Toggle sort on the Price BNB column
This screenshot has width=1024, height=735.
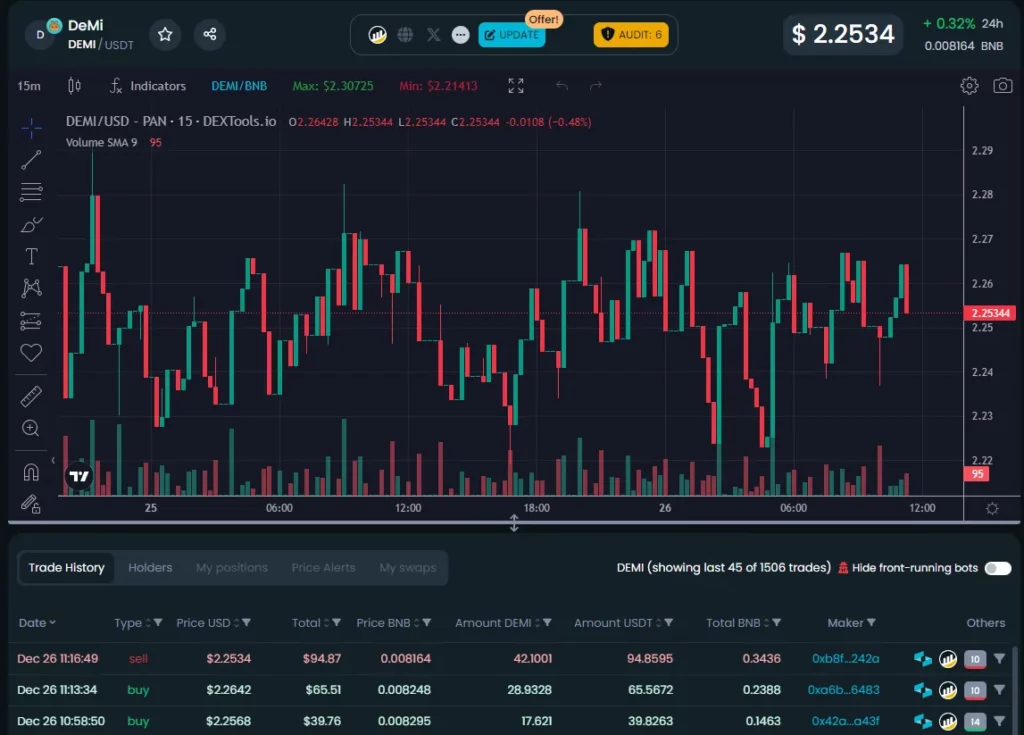[x=416, y=623]
